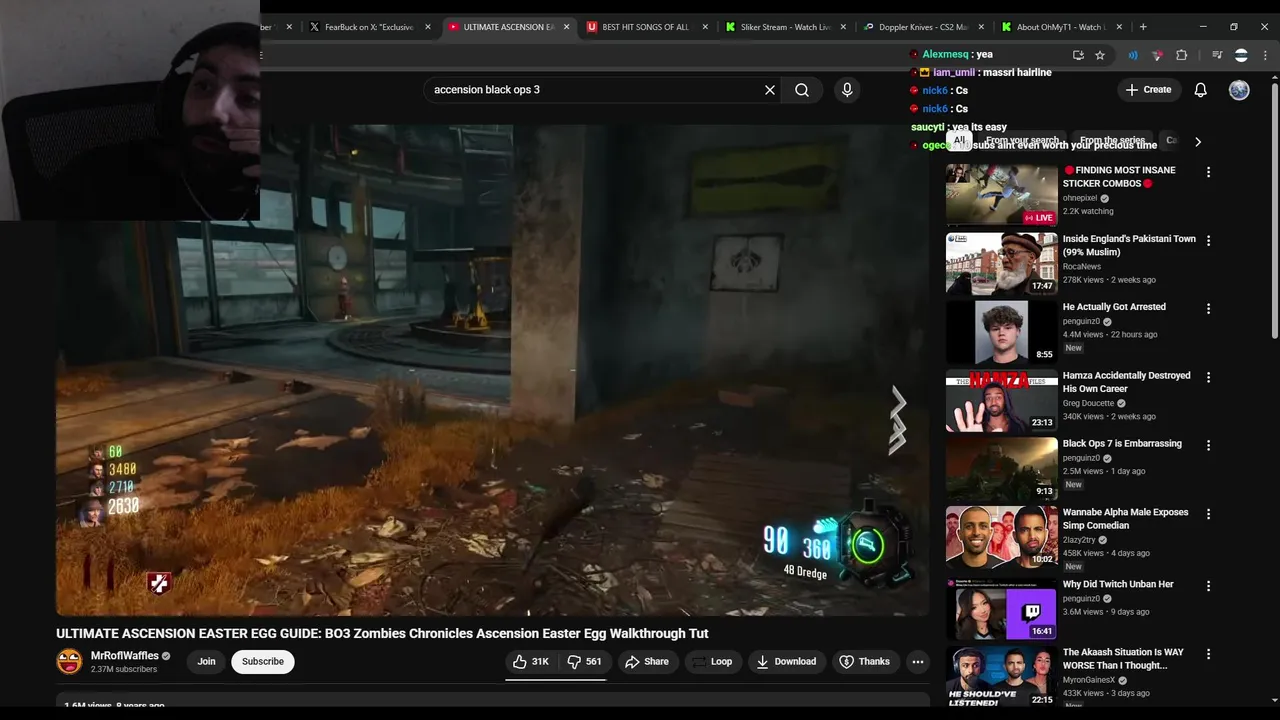Open YouTube notifications bell
The image size is (1280, 720).
click(x=1201, y=90)
